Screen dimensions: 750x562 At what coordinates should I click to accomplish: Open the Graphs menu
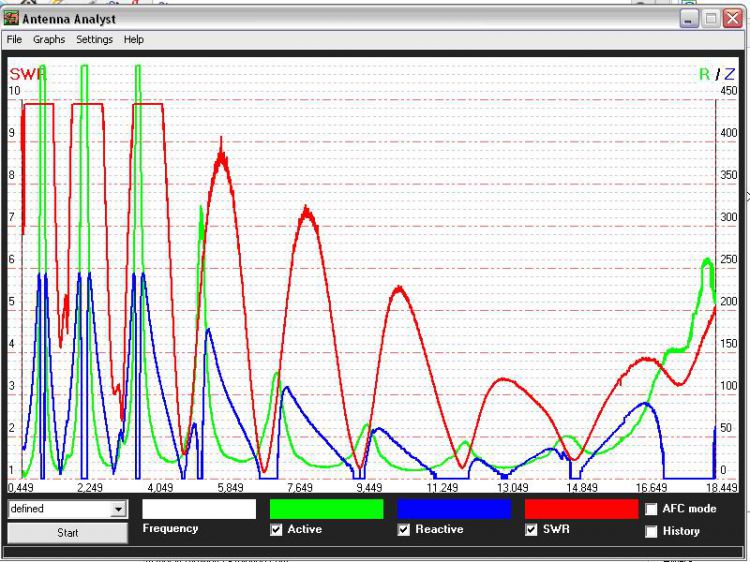pos(49,39)
